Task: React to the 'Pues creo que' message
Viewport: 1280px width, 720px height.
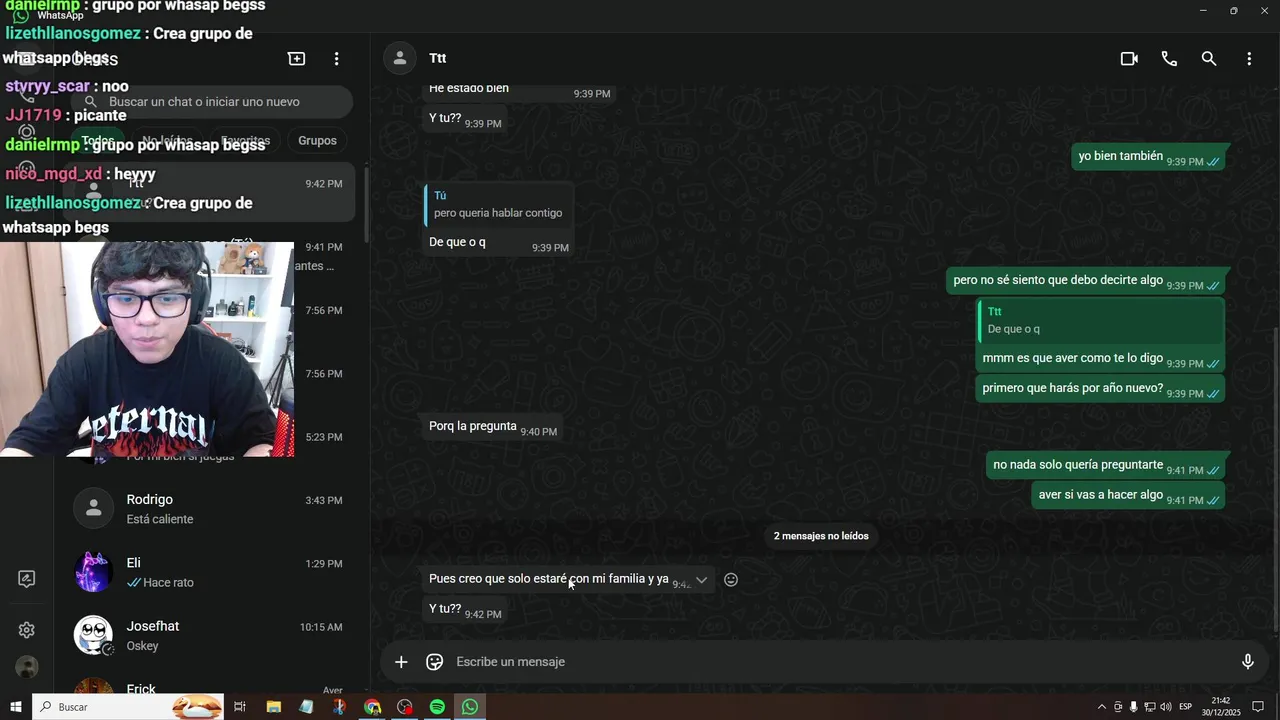Action: (x=731, y=580)
